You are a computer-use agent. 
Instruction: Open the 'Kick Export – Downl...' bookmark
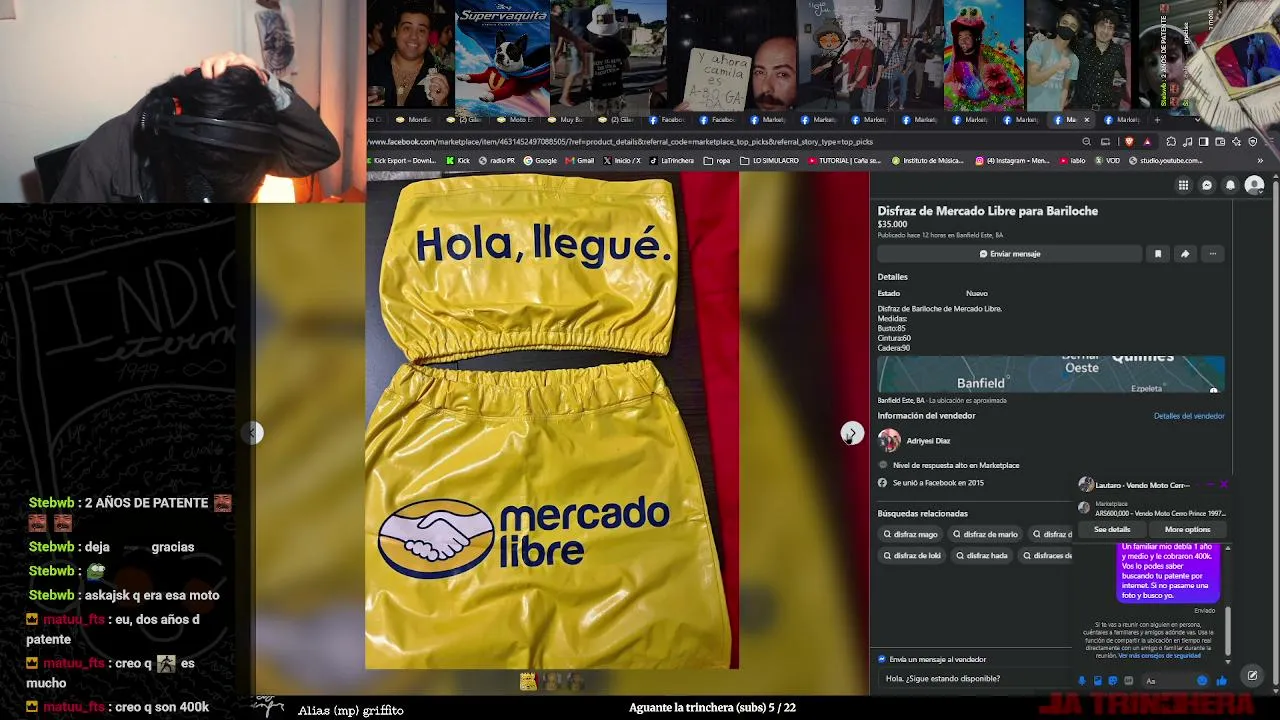coord(403,160)
